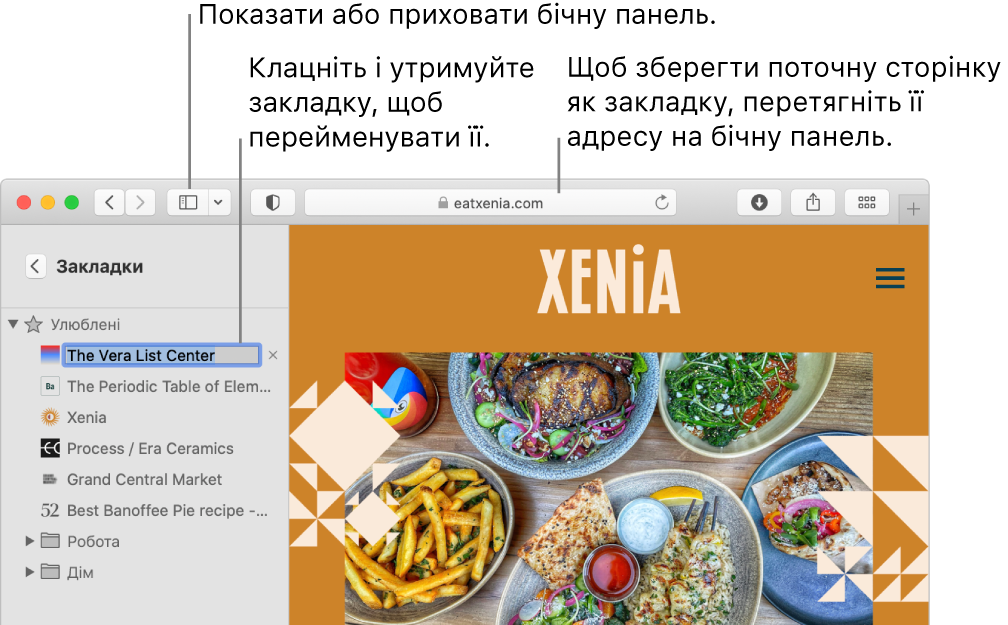Click the privacy report shield icon
The height and width of the screenshot is (625, 1008).
coord(272,202)
